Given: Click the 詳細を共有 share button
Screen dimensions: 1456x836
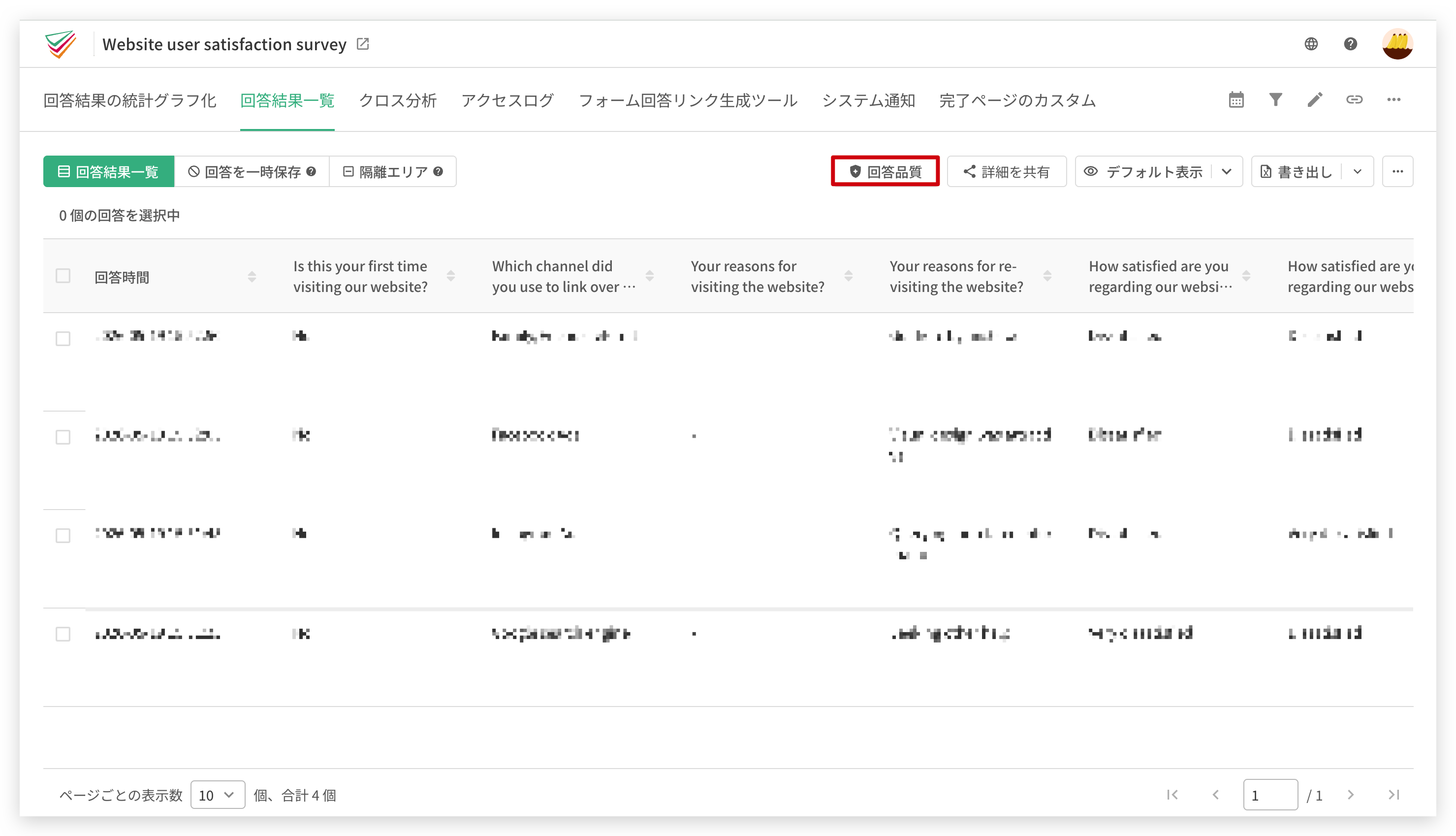Looking at the screenshot, I should [1006, 172].
